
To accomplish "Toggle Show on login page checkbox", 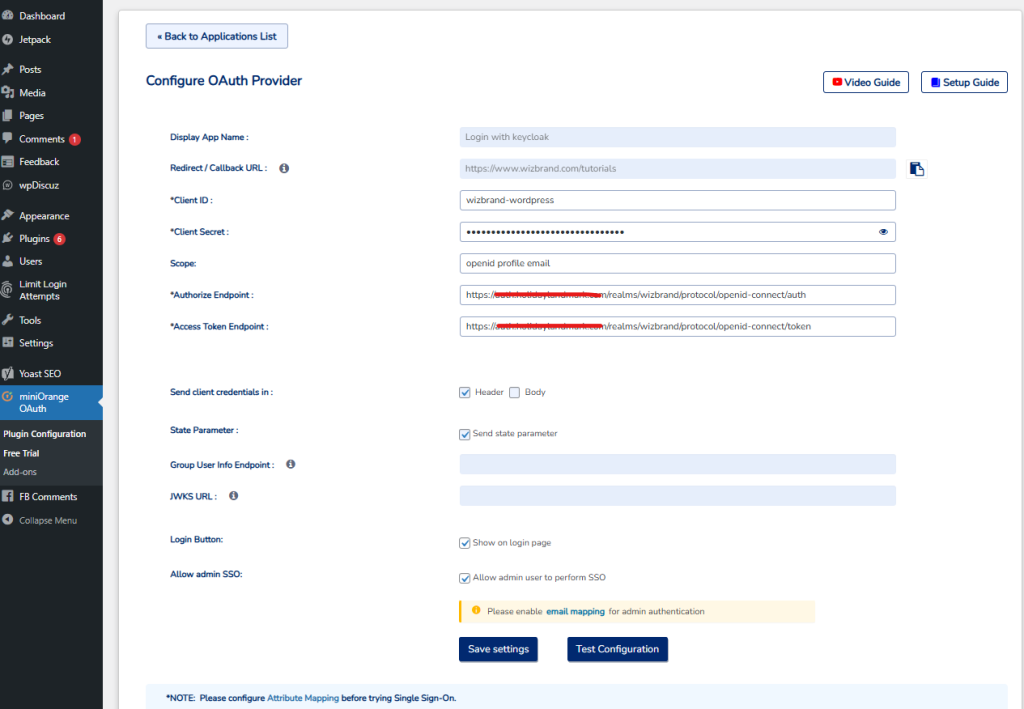I will pos(465,543).
